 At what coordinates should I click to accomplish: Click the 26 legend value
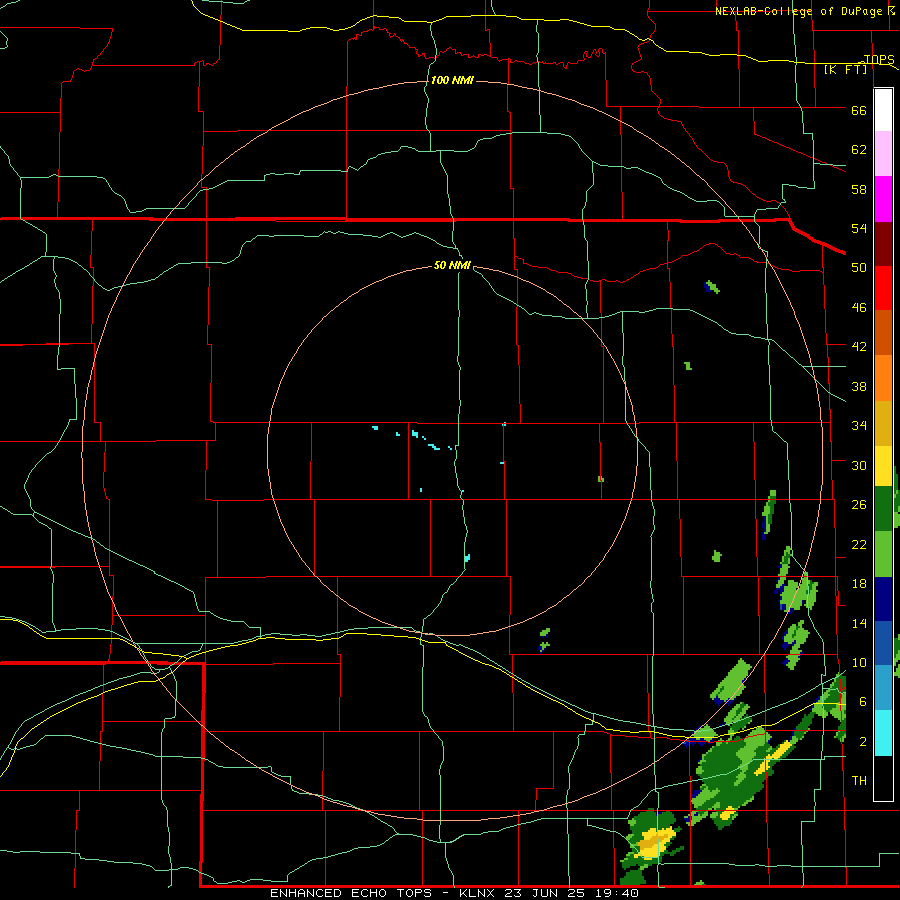click(x=859, y=505)
